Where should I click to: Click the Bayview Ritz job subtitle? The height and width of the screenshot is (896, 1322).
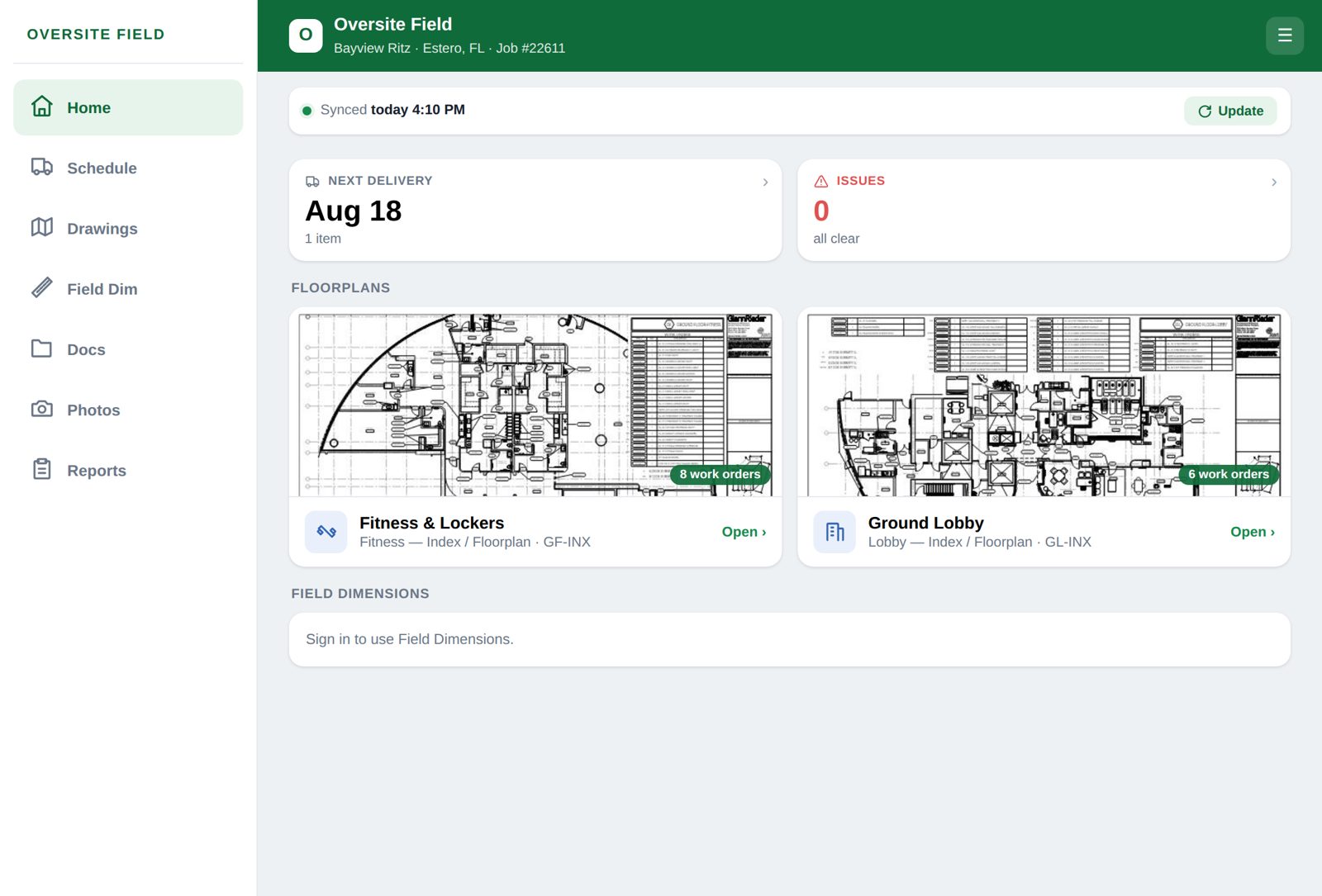(449, 48)
